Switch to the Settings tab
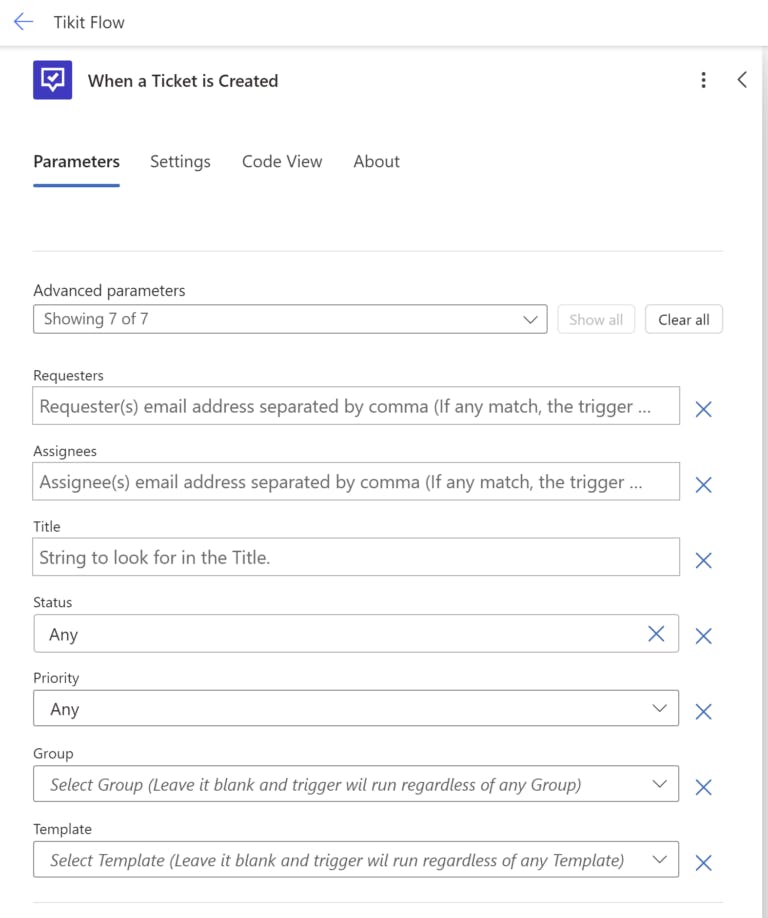 coord(180,162)
